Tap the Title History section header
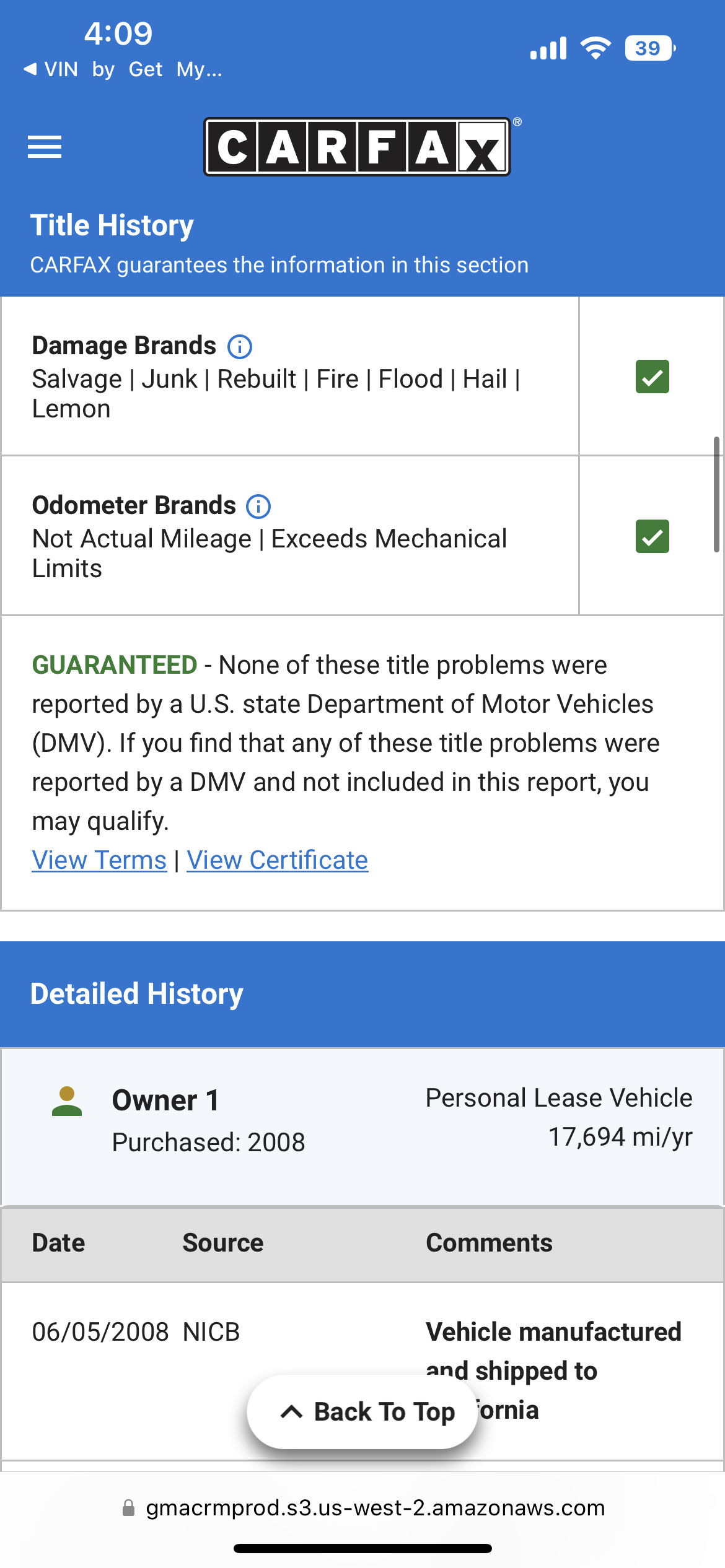This screenshot has width=725, height=1568. (x=112, y=225)
